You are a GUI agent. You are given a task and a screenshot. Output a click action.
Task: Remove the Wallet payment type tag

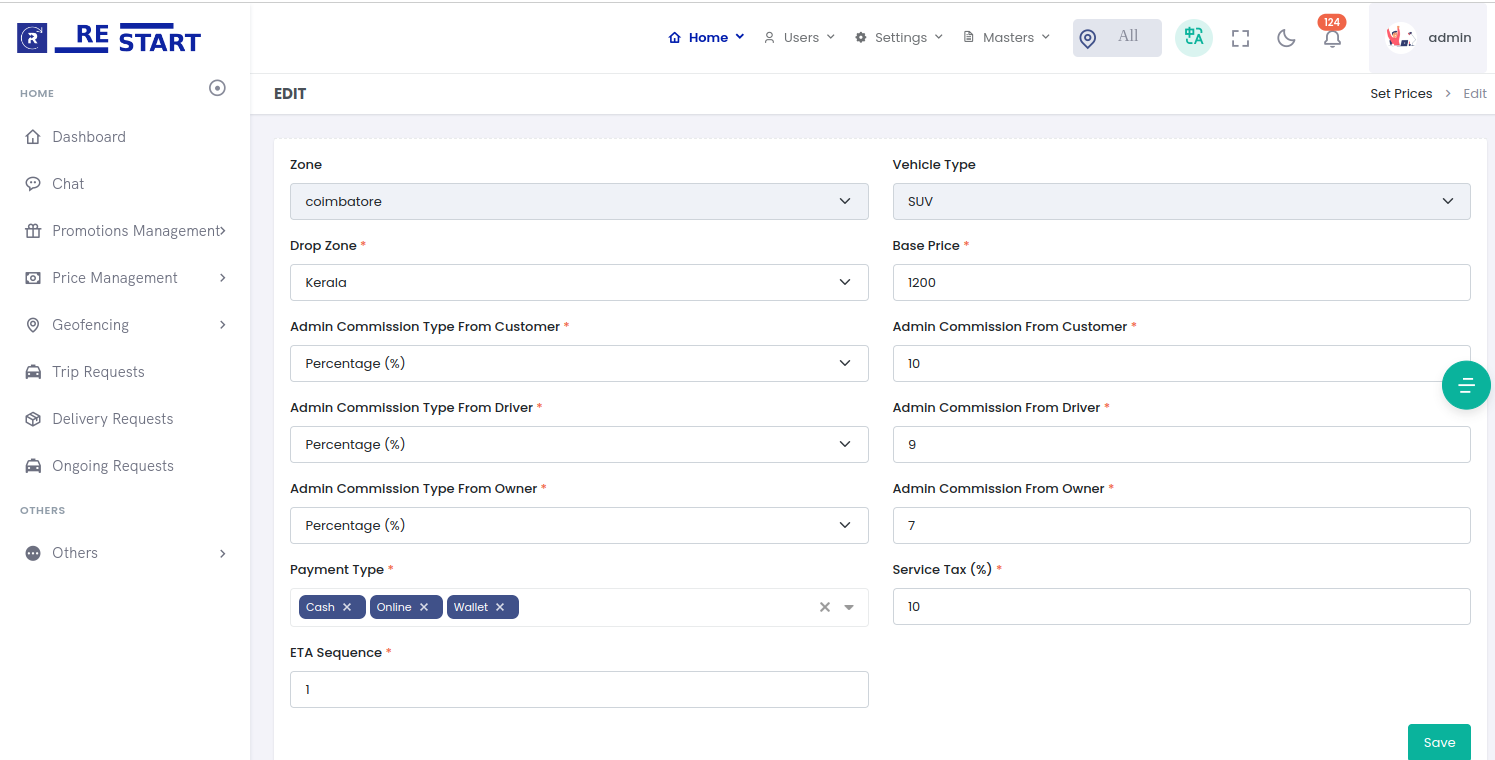500,607
